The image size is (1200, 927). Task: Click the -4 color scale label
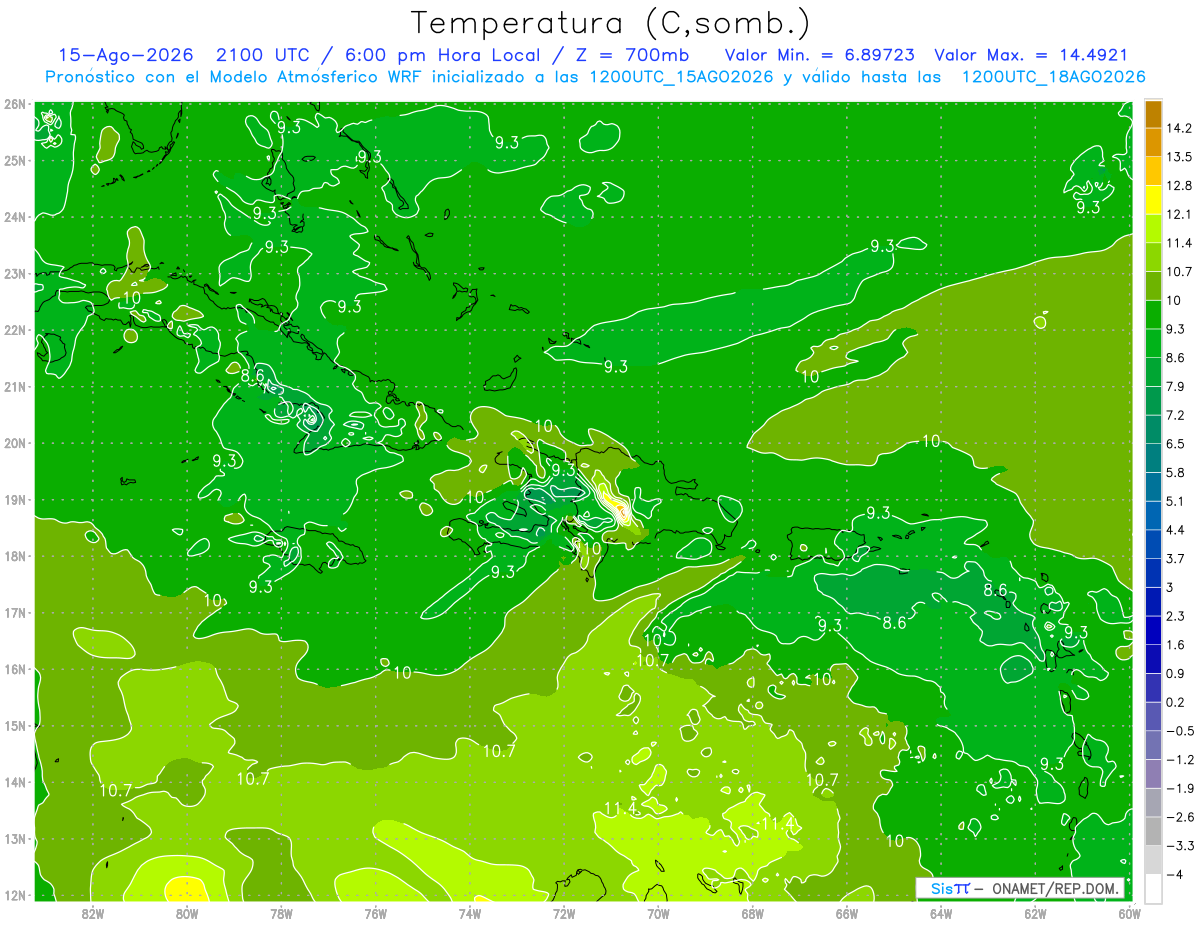1175,874
